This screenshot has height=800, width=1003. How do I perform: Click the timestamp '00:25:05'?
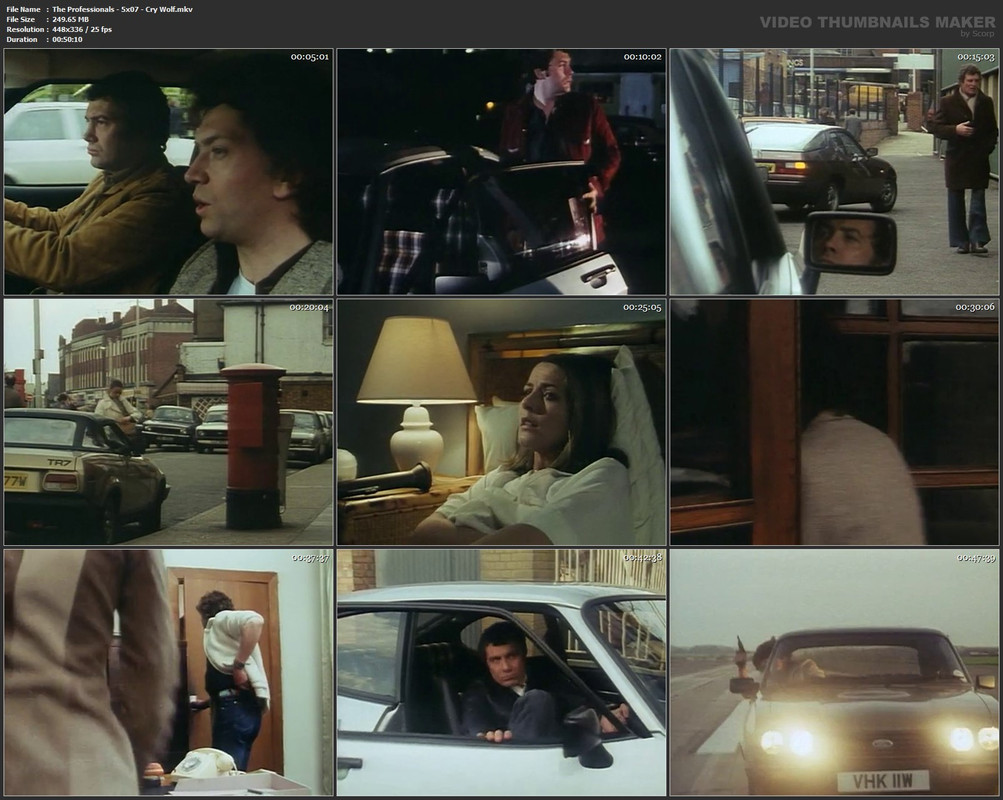pyautogui.click(x=642, y=308)
